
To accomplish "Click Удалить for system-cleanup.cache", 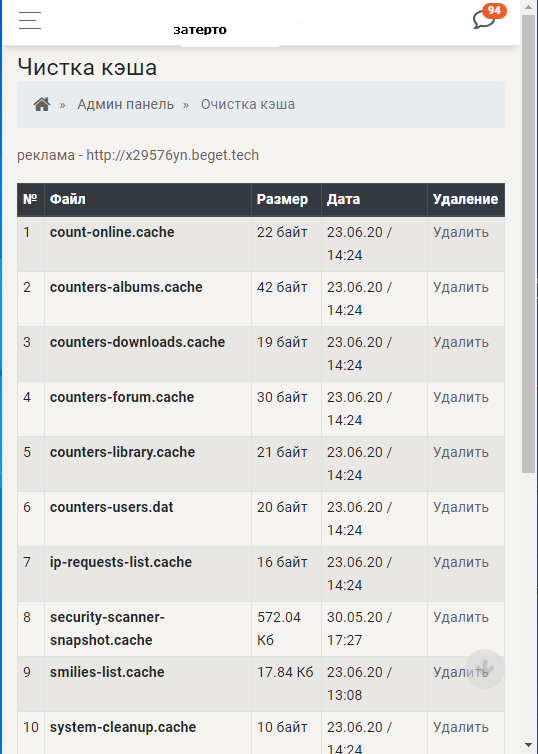I will click(x=461, y=727).
